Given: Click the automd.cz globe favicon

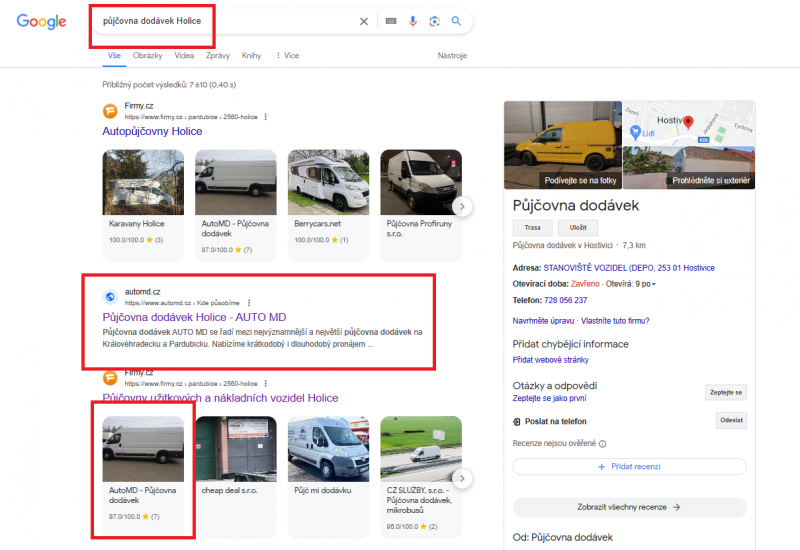Looking at the screenshot, I should click(110, 296).
